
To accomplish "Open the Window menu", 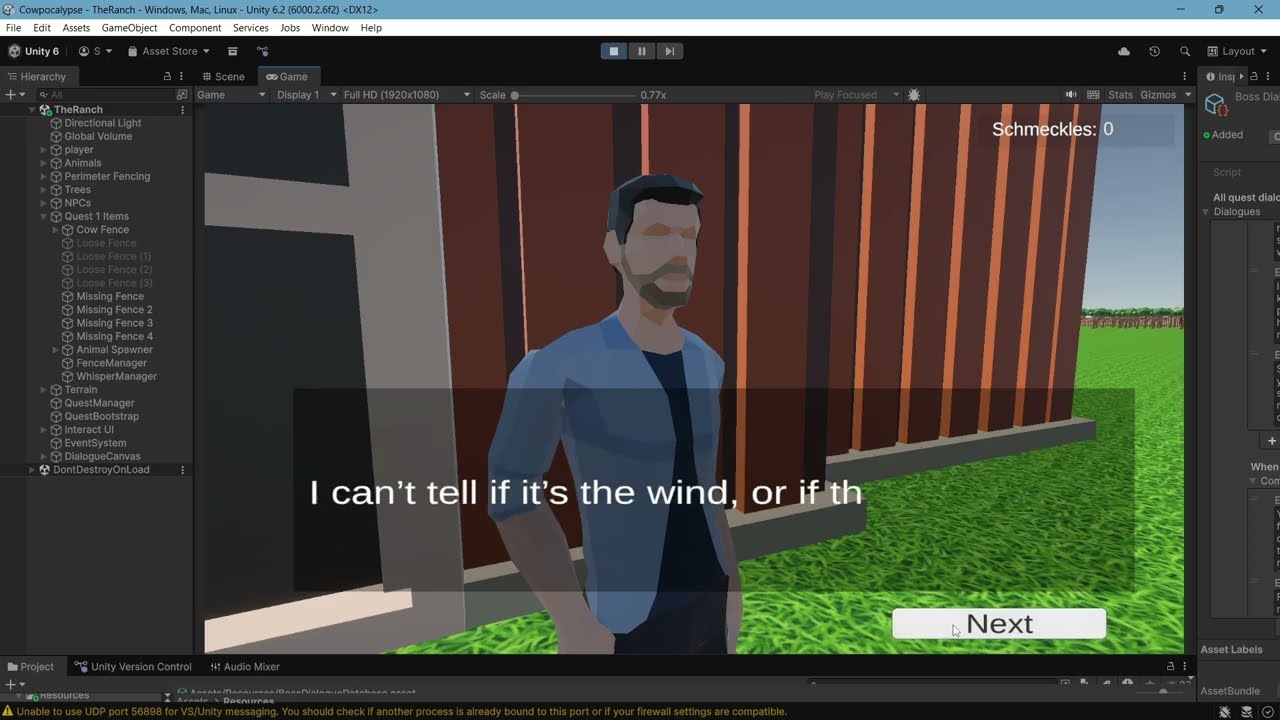I will 330,28.
